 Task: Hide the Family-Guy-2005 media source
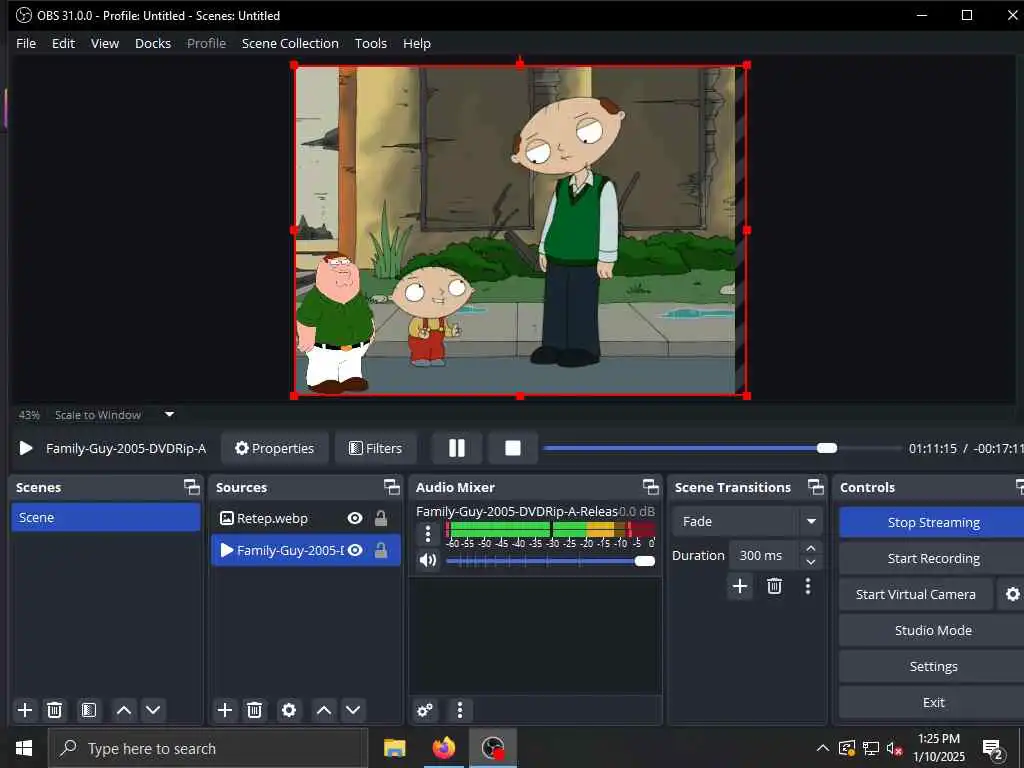(x=355, y=550)
